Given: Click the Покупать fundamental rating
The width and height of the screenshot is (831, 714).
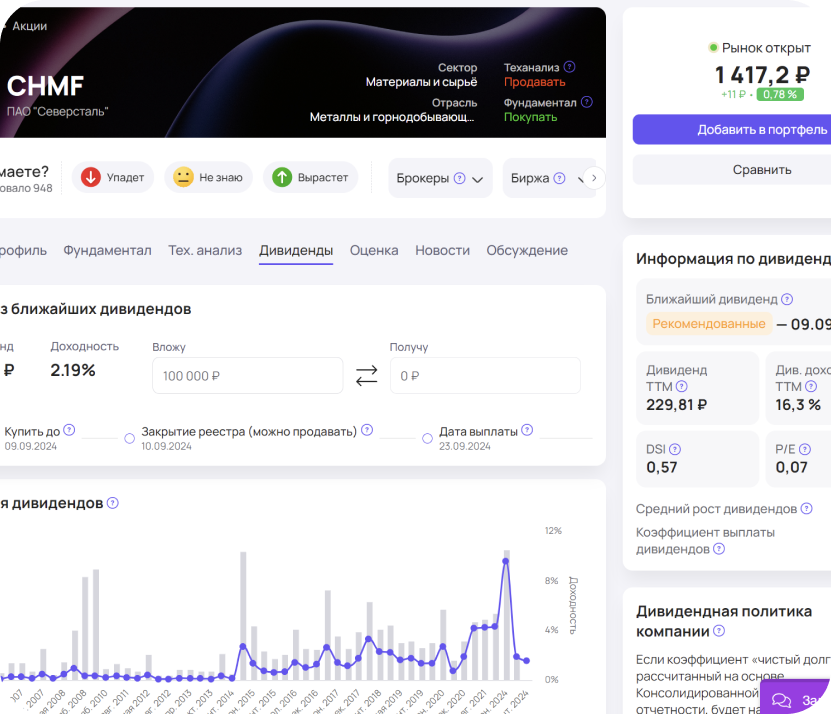Looking at the screenshot, I should 530,117.
